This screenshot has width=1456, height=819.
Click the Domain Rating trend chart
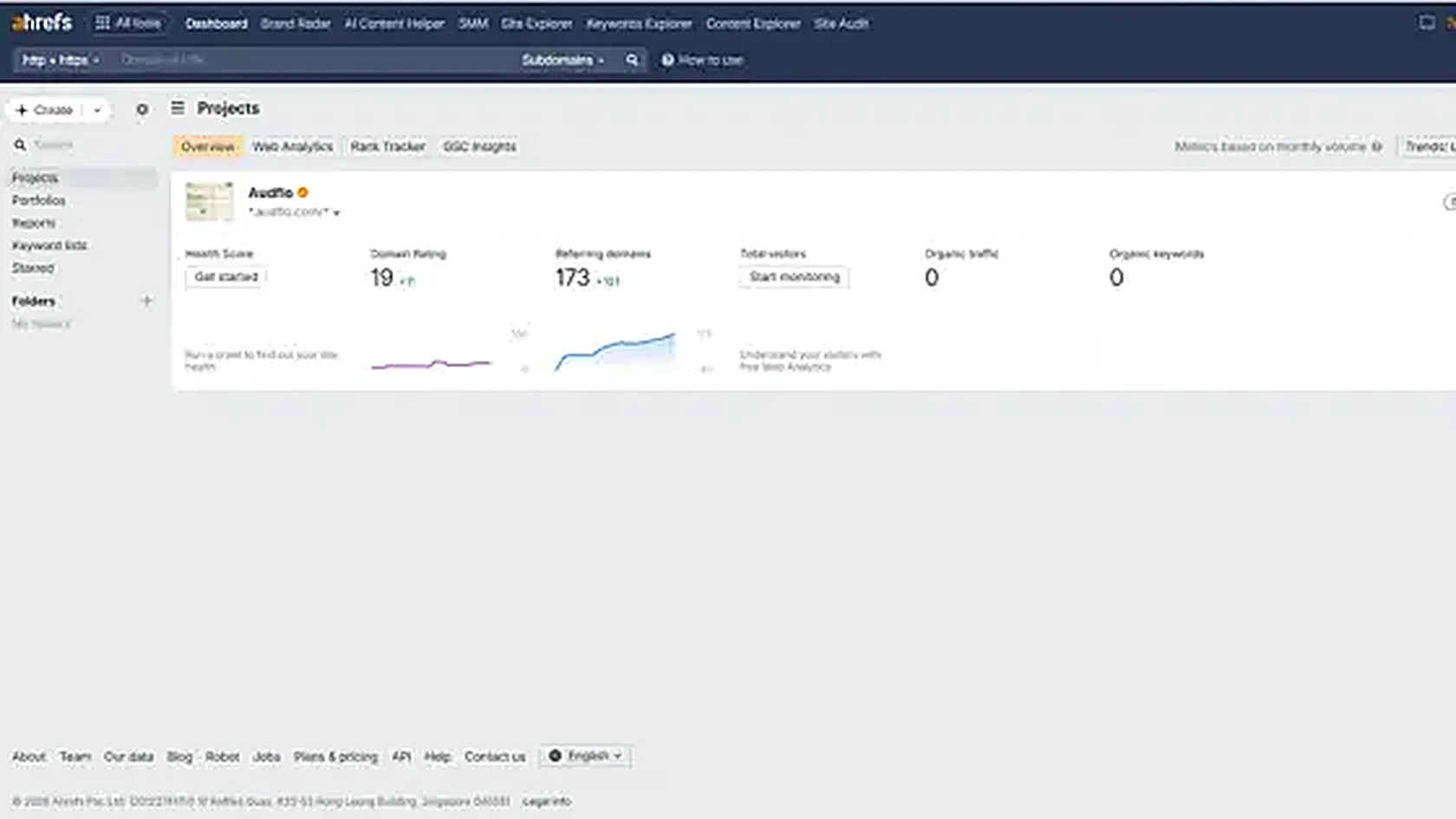tap(432, 364)
